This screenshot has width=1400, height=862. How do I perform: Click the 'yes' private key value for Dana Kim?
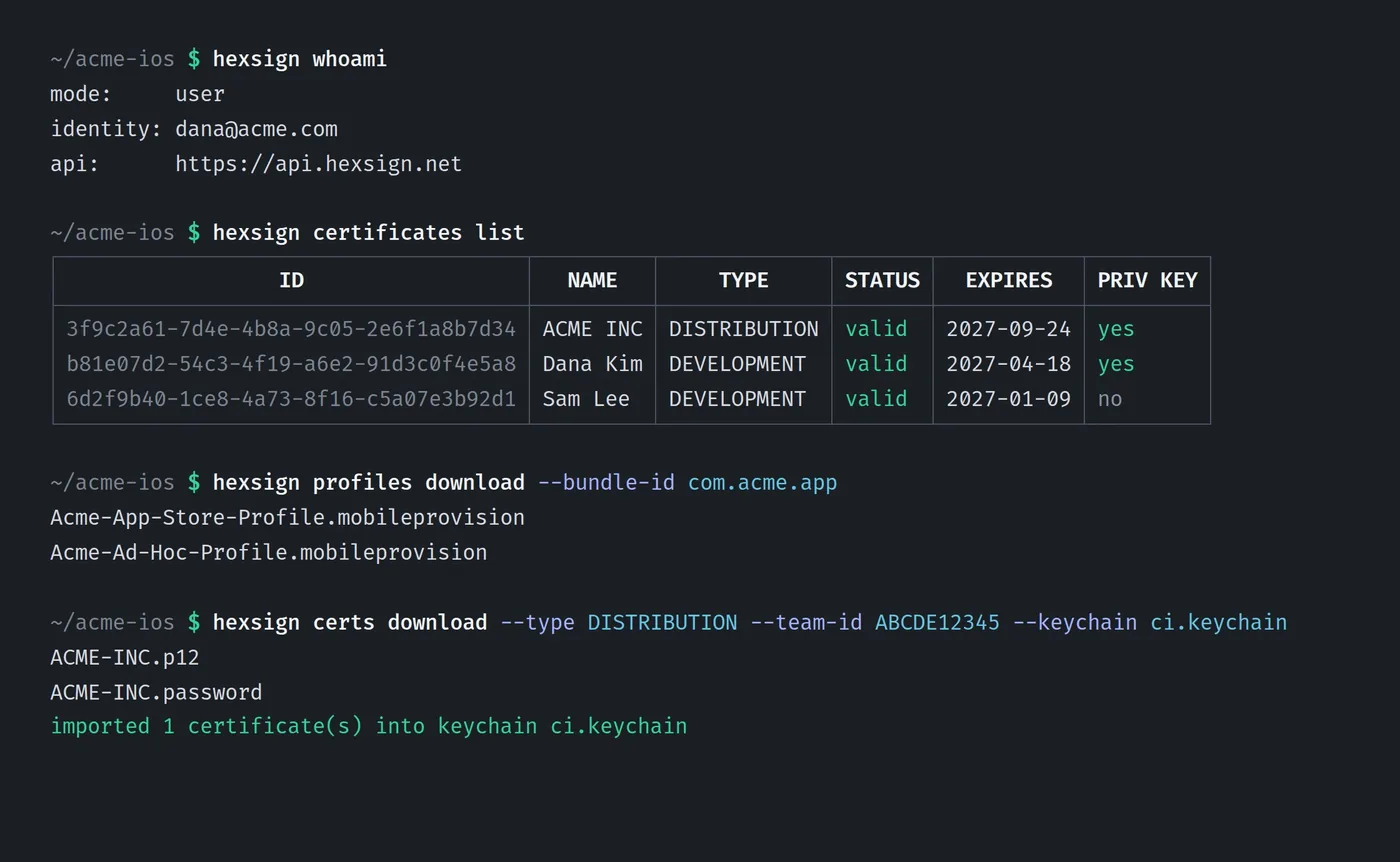(1116, 364)
